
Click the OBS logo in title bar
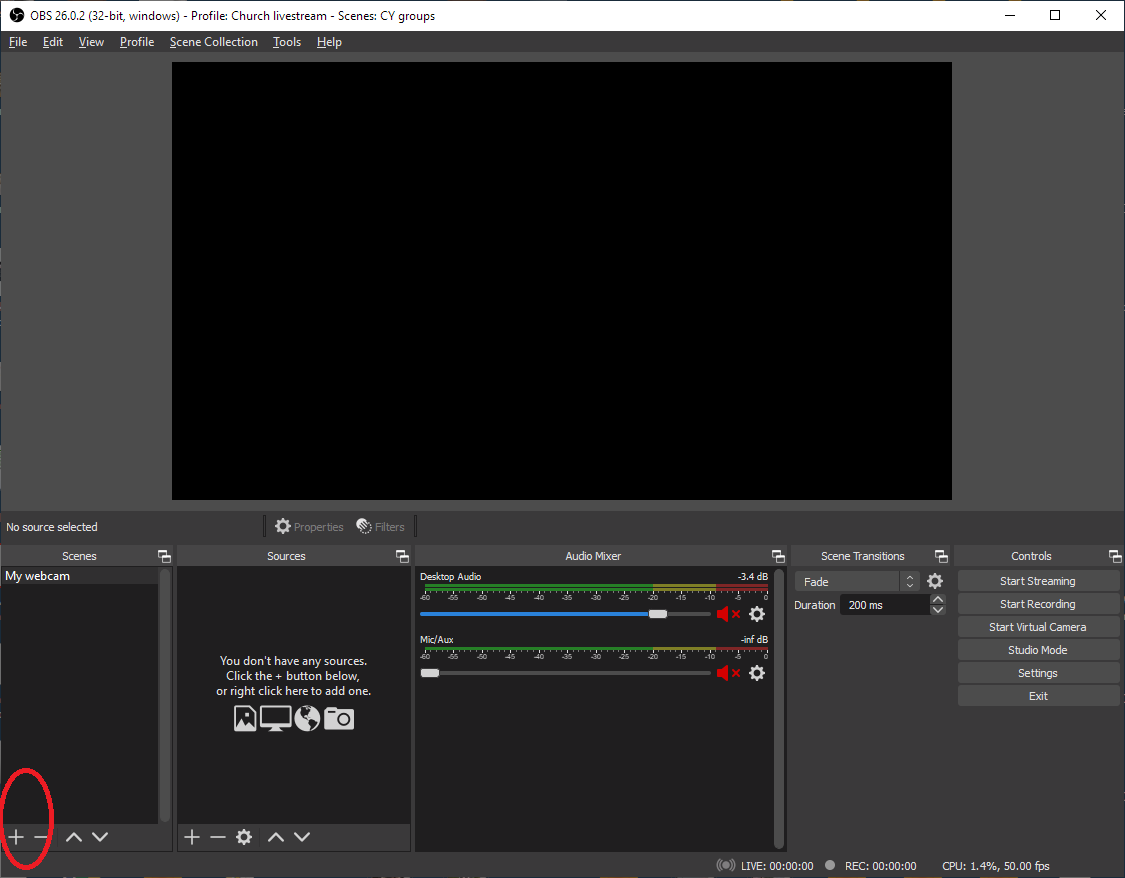coord(17,15)
